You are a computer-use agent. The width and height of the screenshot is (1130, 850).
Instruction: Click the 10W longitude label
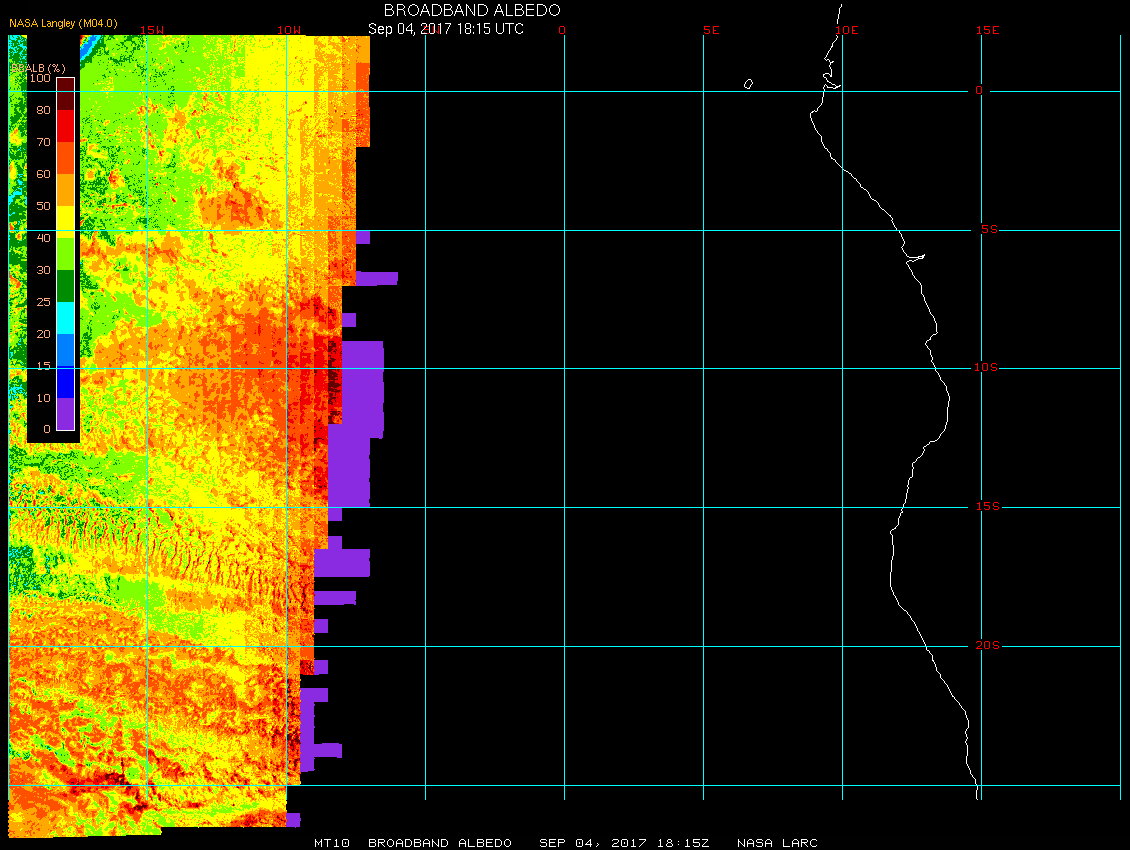click(289, 30)
